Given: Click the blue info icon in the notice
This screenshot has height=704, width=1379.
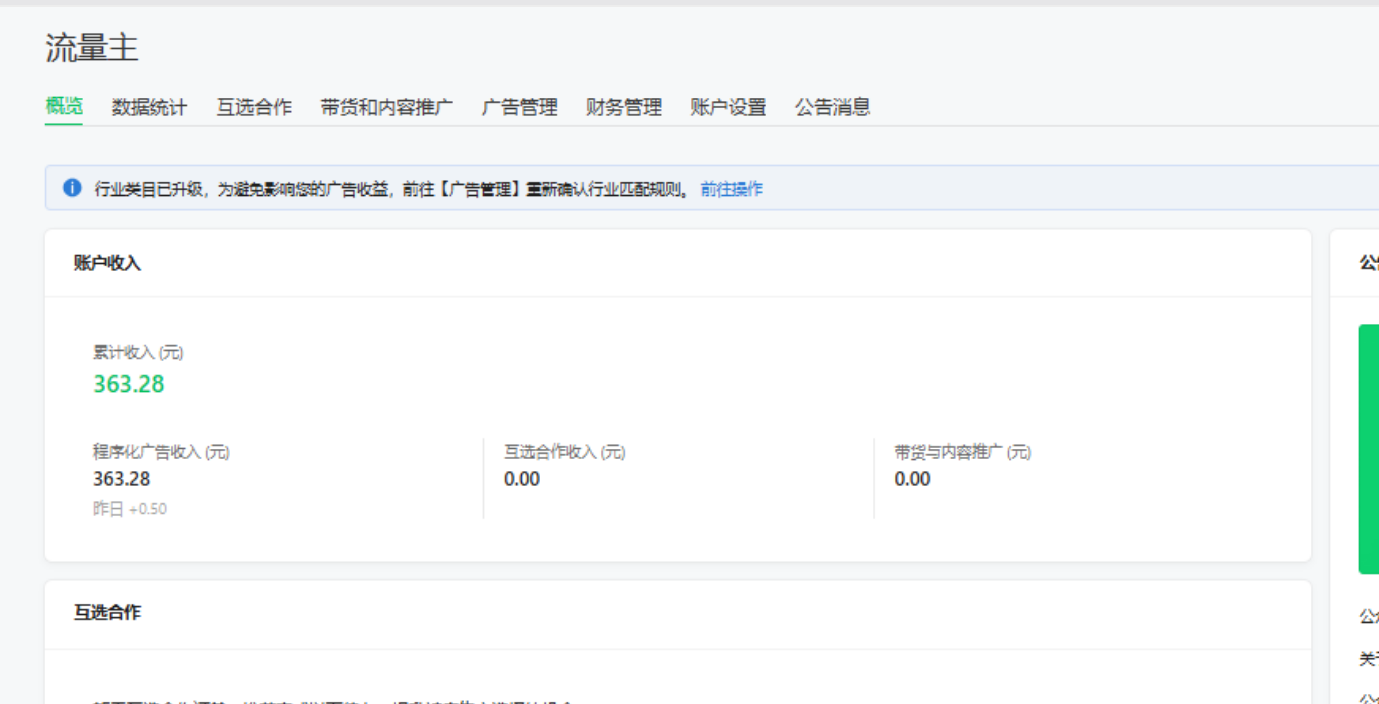Looking at the screenshot, I should pos(72,188).
